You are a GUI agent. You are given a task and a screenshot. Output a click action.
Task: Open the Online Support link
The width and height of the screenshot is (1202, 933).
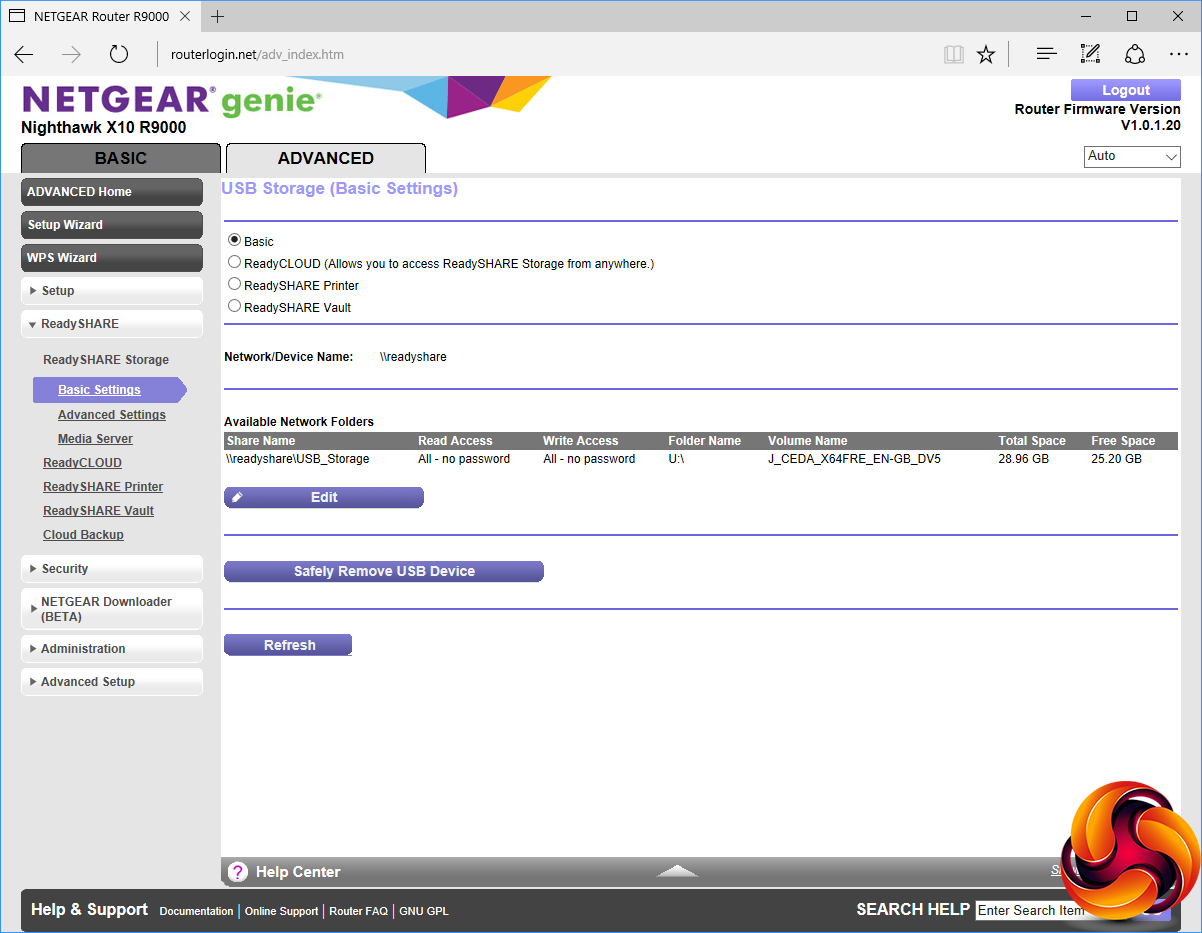point(281,911)
